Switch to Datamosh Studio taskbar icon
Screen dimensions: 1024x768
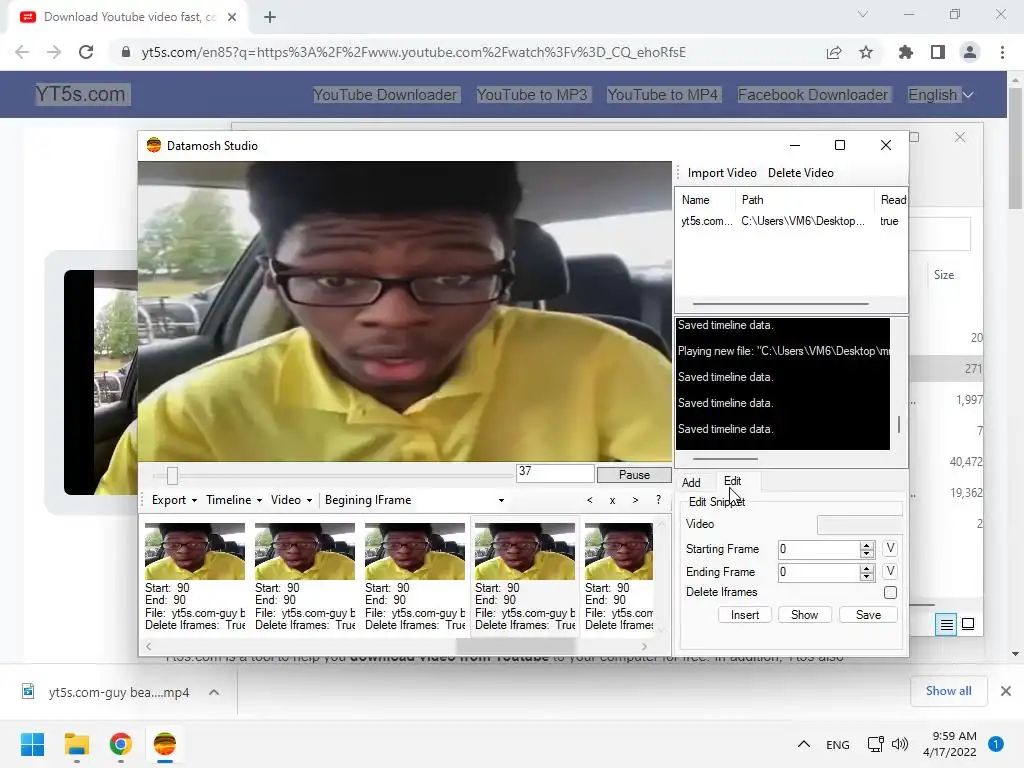[165, 744]
